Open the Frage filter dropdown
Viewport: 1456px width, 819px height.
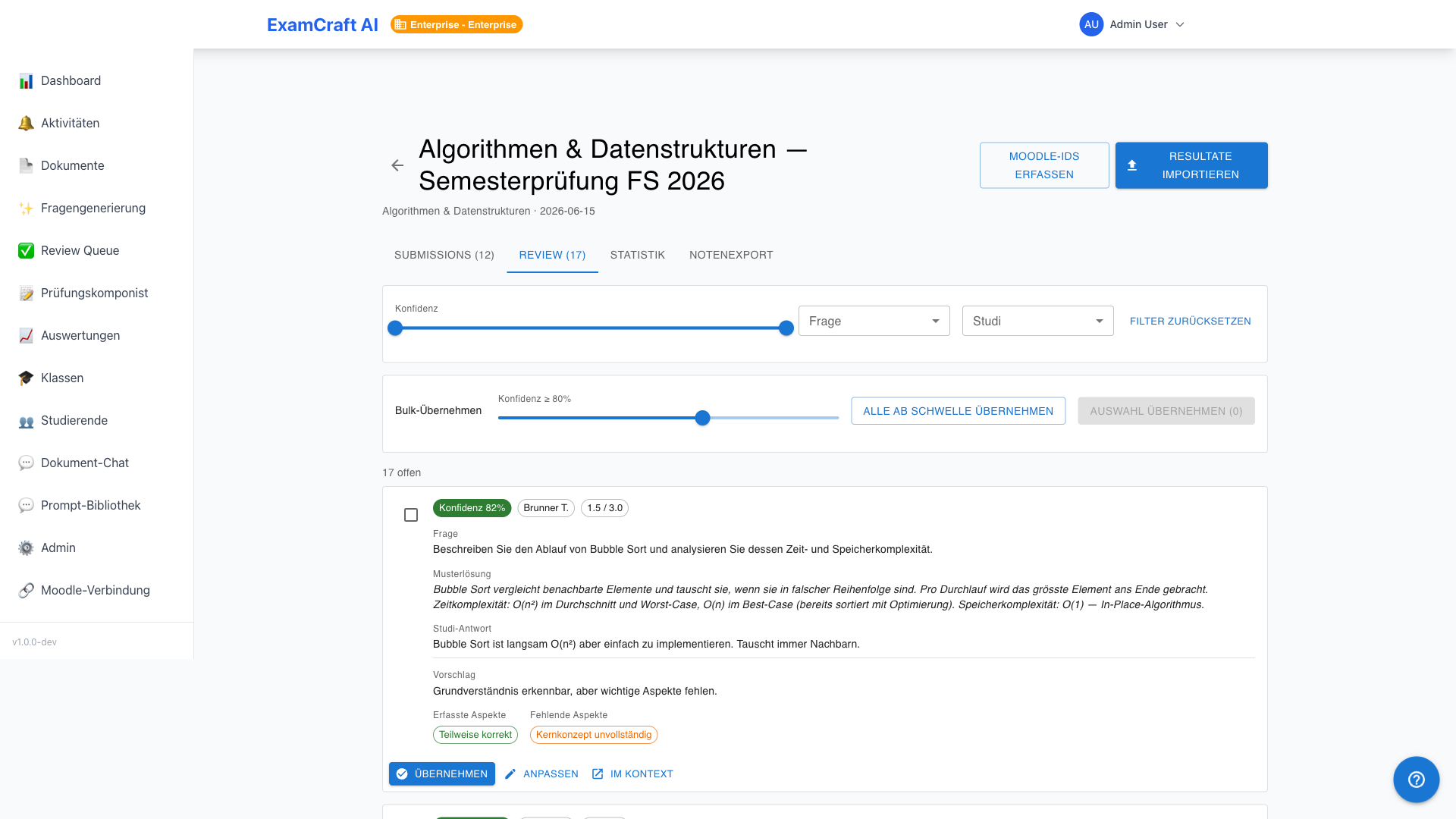coord(874,321)
